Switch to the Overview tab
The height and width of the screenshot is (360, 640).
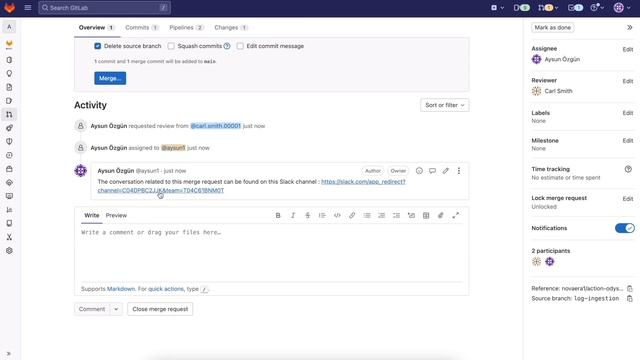pyautogui.click(x=96, y=27)
